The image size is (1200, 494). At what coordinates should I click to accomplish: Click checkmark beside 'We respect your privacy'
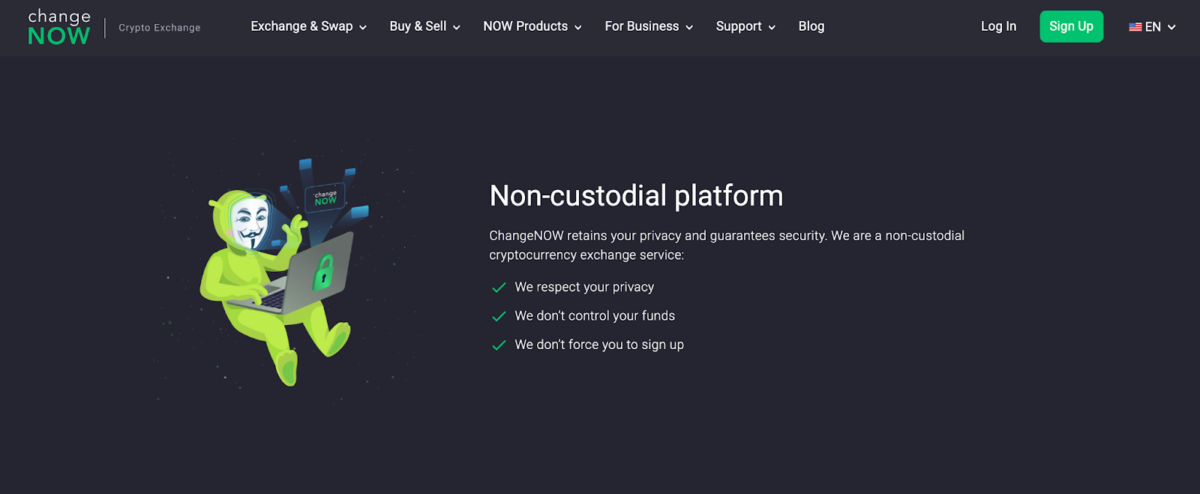click(498, 287)
